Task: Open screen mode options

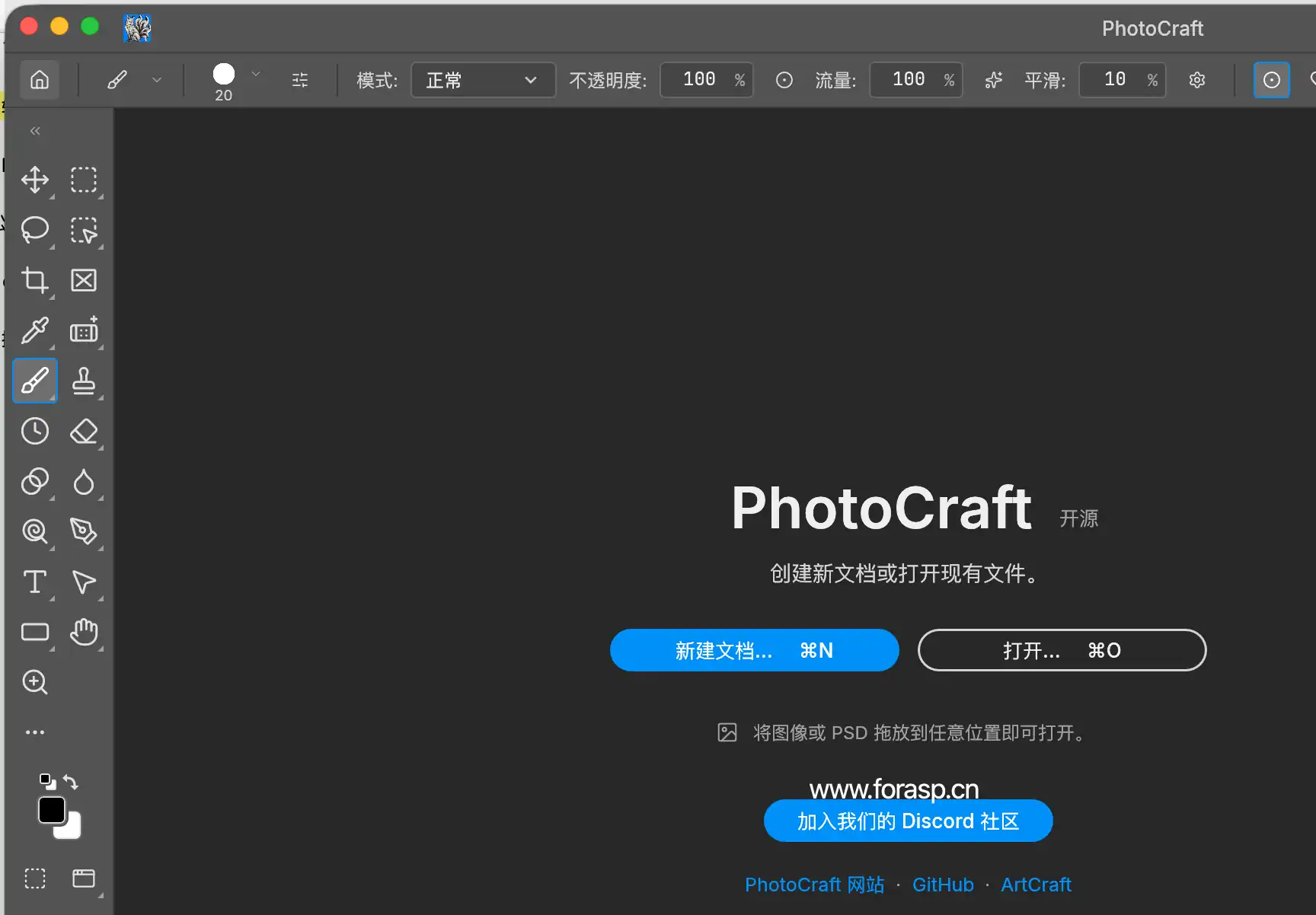Action: [x=84, y=878]
